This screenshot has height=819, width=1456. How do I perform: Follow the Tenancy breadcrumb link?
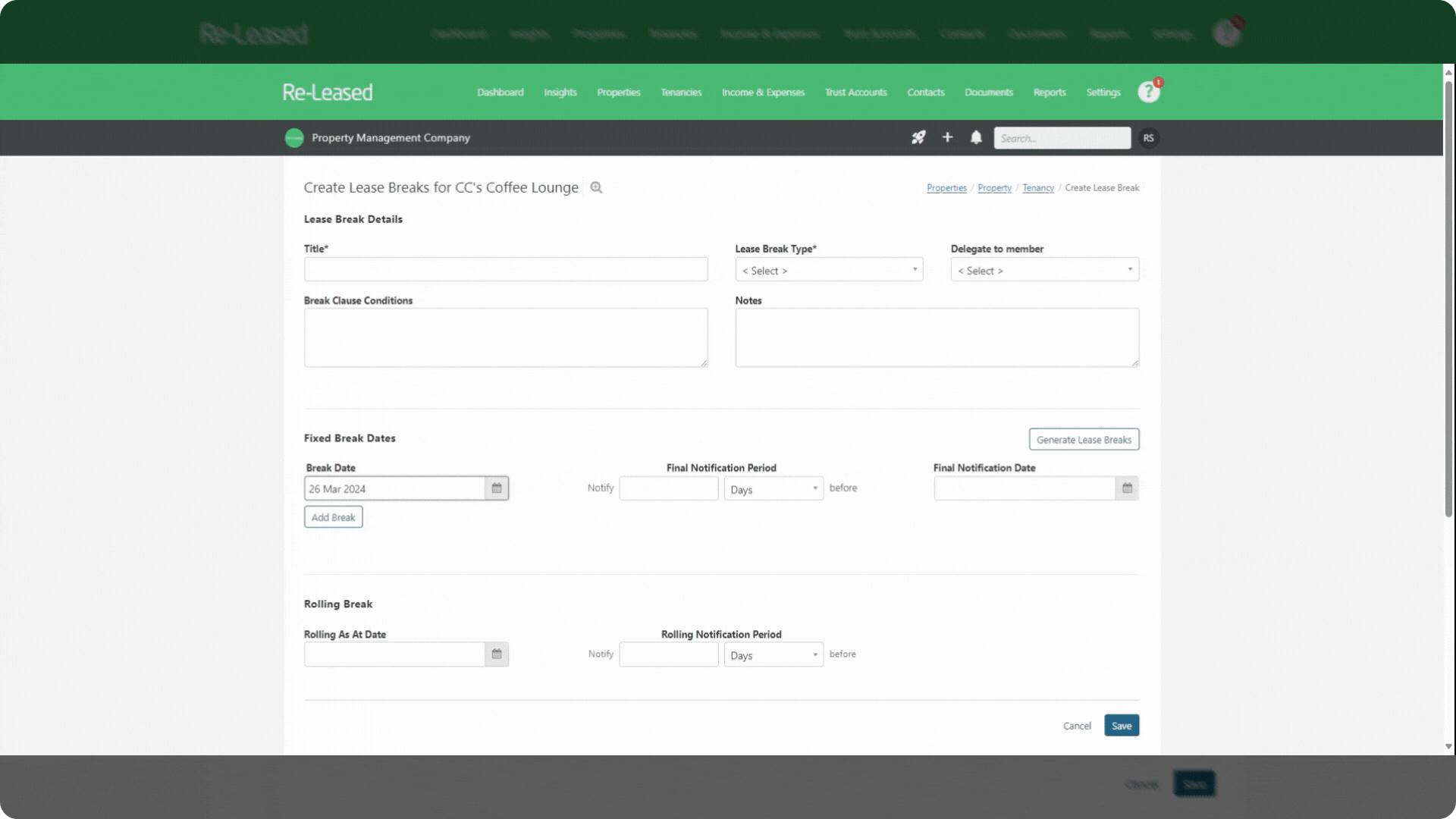(1037, 188)
